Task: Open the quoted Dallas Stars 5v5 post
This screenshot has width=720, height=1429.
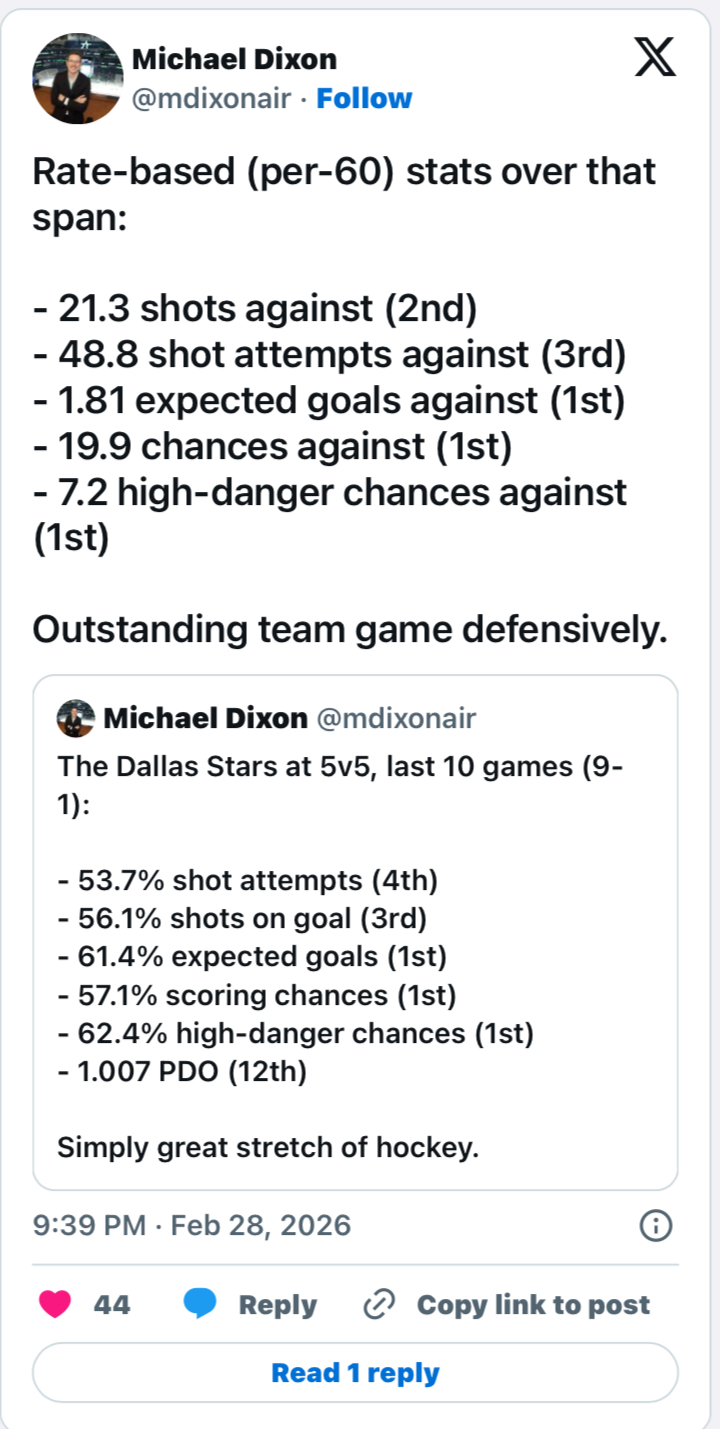Action: tap(355, 960)
